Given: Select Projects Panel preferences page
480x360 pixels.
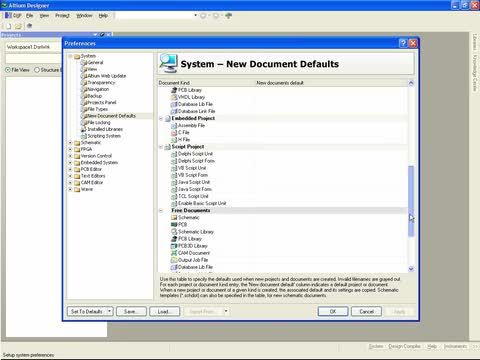Looking at the screenshot, I should tap(102, 103).
